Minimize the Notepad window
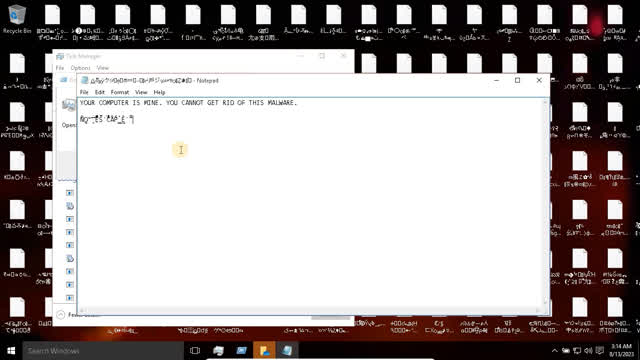640x360 pixels. click(x=496, y=80)
